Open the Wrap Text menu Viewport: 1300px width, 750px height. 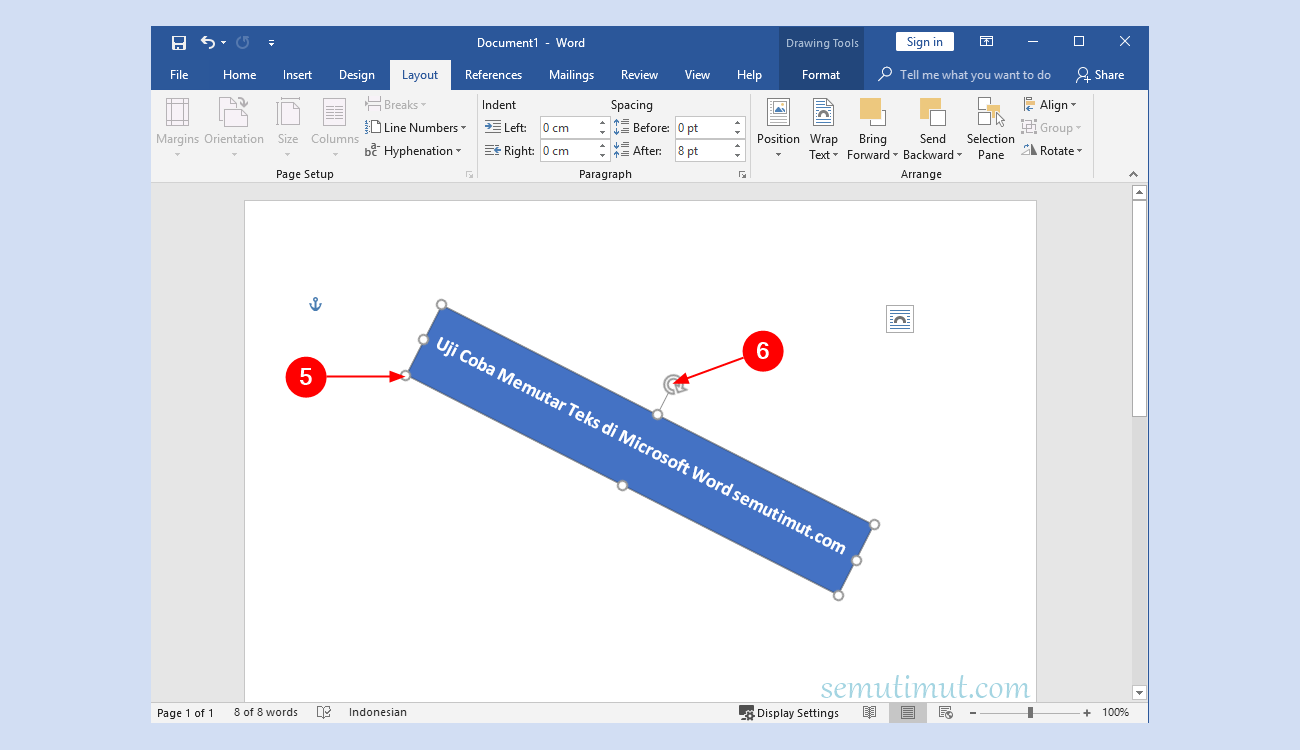pyautogui.click(x=824, y=128)
